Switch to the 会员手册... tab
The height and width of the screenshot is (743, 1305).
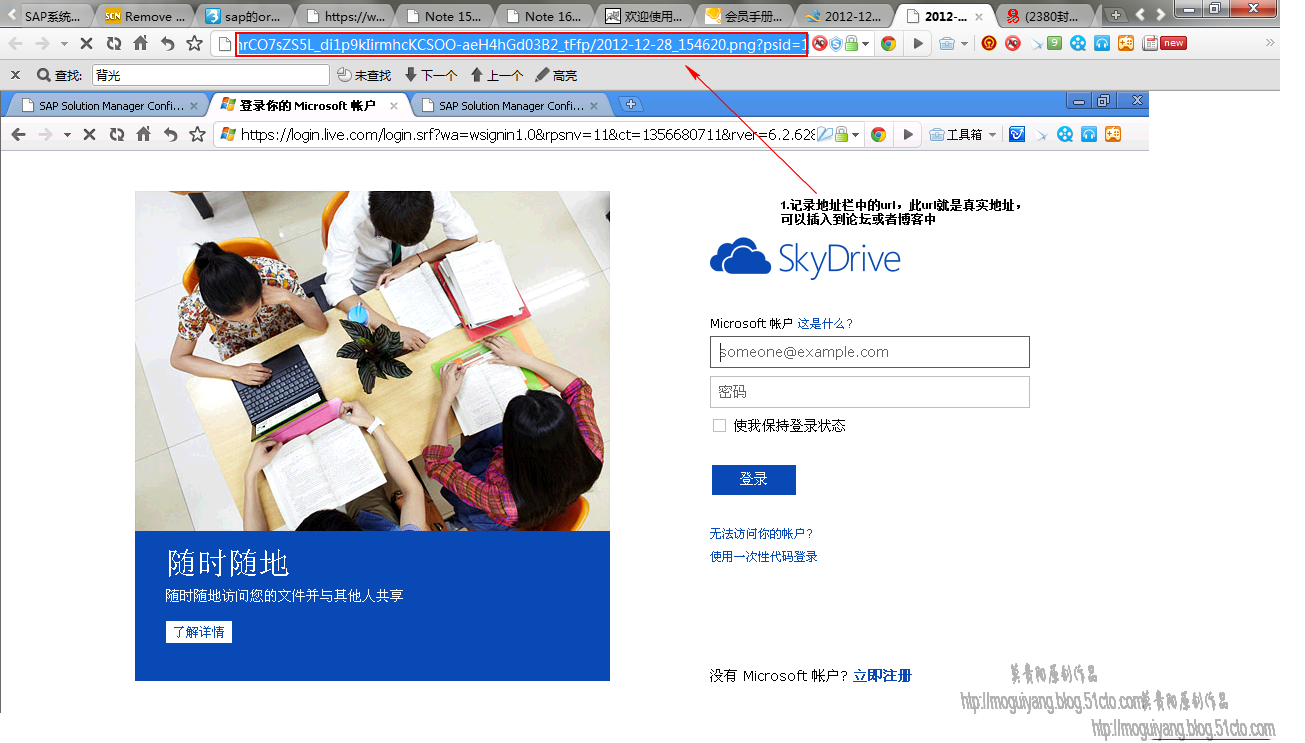click(x=744, y=16)
